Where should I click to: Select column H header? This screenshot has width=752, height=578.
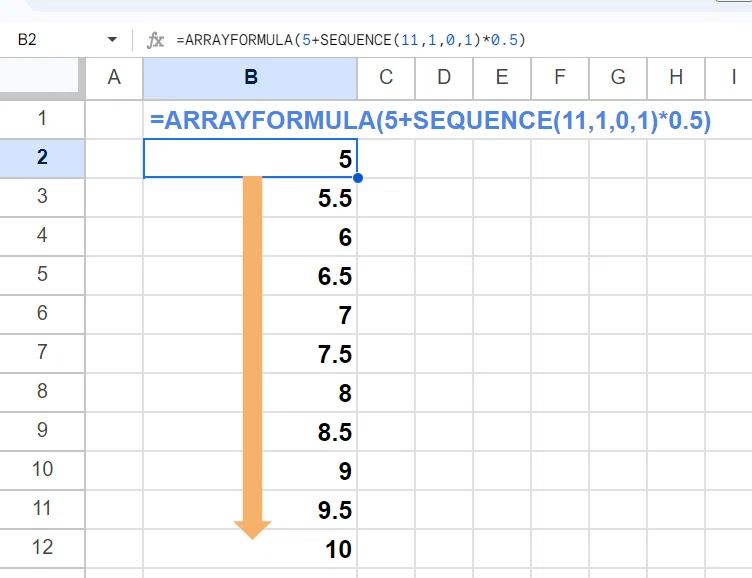coord(676,78)
